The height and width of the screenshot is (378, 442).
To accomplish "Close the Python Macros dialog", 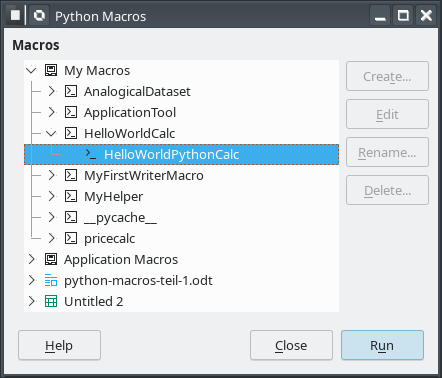I will click(291, 345).
